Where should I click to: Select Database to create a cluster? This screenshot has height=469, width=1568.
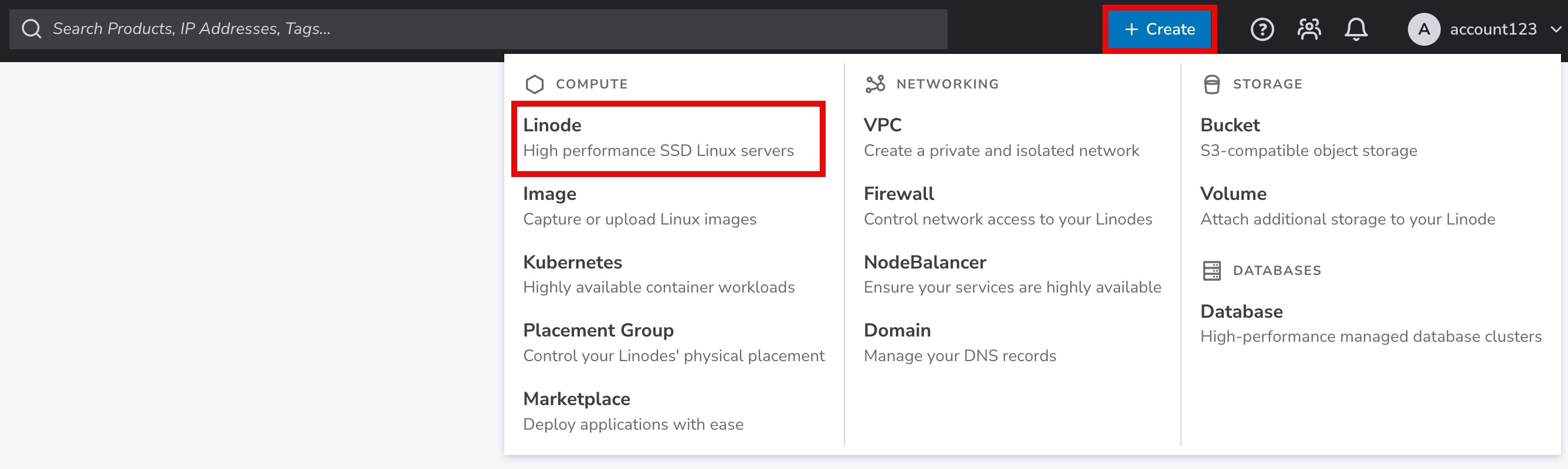[1370, 324]
